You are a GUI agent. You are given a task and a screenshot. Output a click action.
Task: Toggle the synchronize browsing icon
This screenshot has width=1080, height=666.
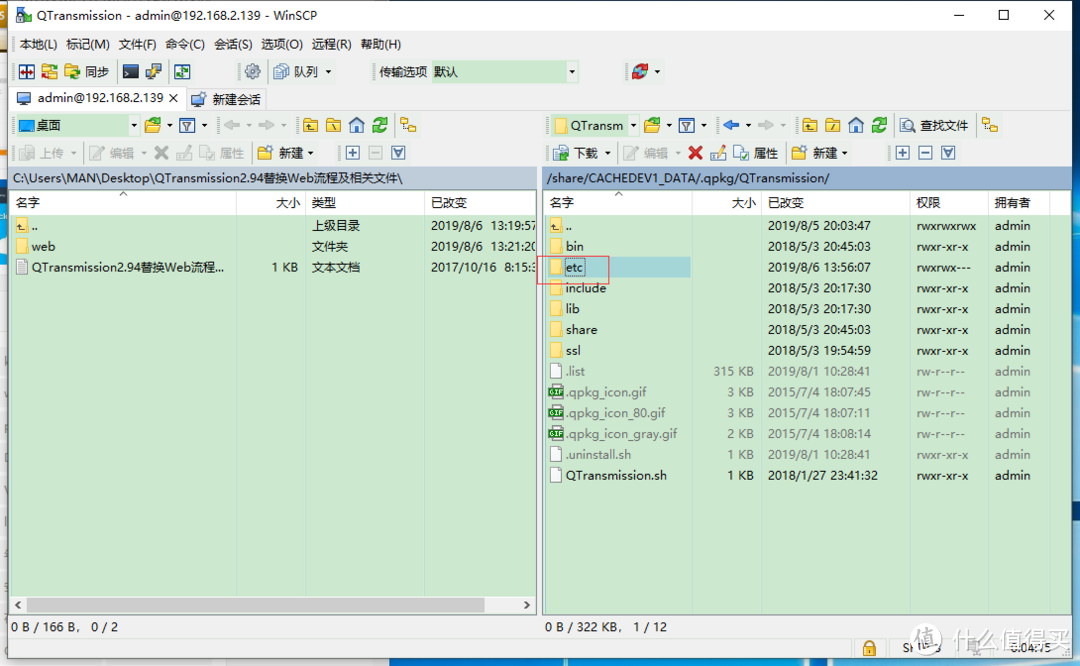[182, 72]
